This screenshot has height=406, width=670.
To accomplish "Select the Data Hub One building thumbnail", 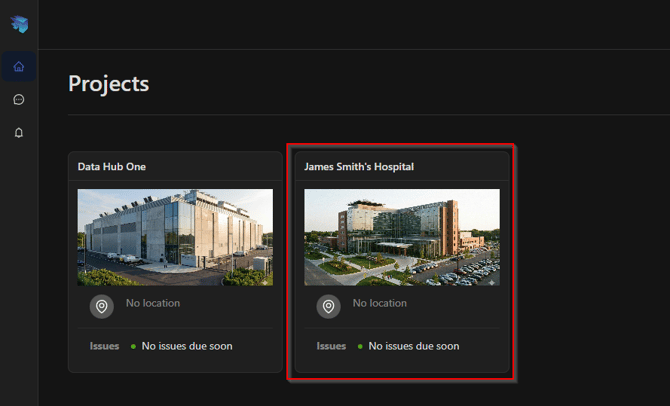I will (x=175, y=237).
